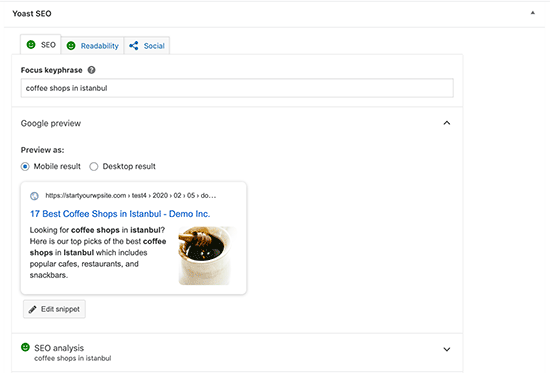Screen dimensions: 550x373
Task: Click the 17 Best Coffee Shops title link
Action: [x=120, y=214]
